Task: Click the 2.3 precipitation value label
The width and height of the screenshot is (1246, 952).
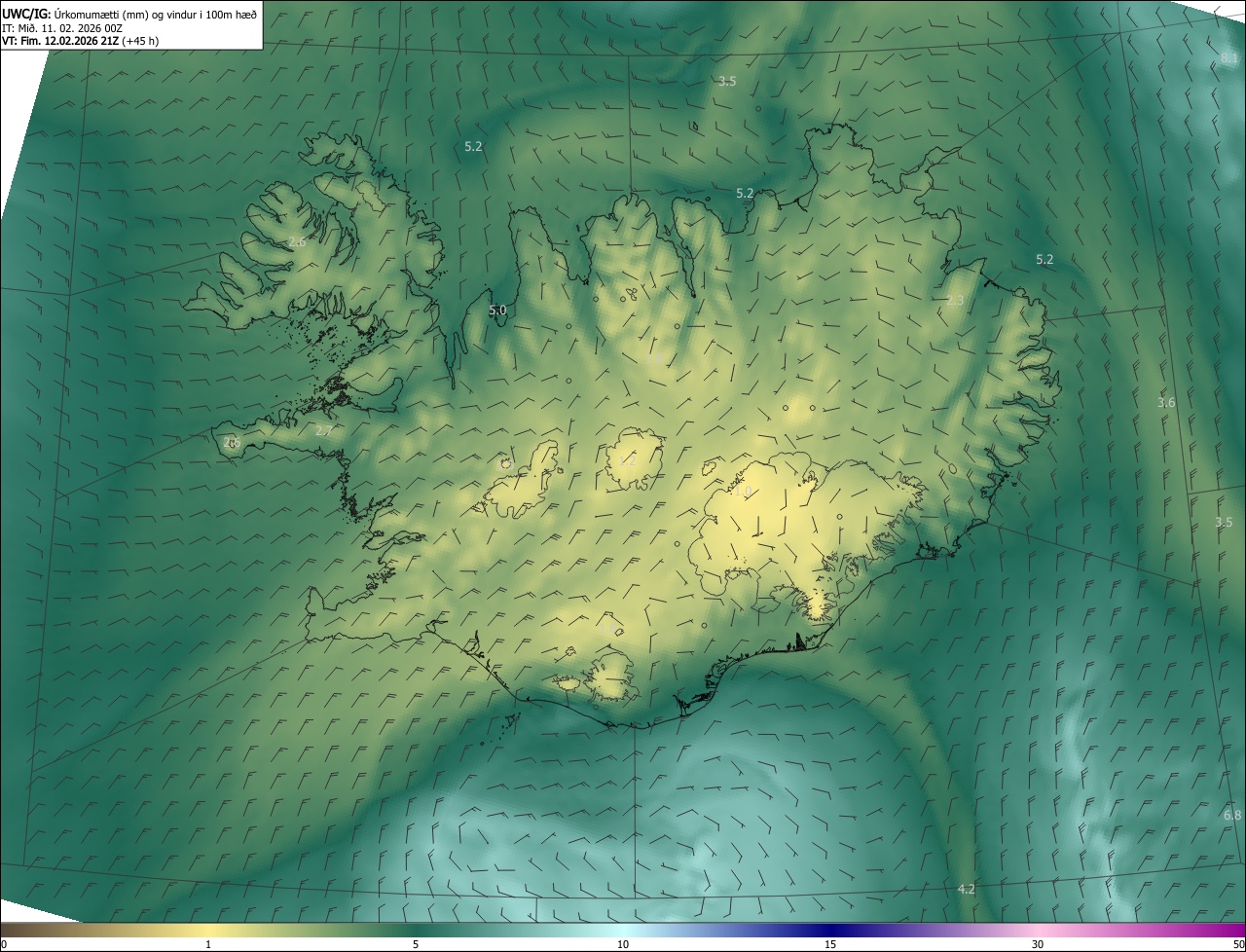Action: [955, 301]
